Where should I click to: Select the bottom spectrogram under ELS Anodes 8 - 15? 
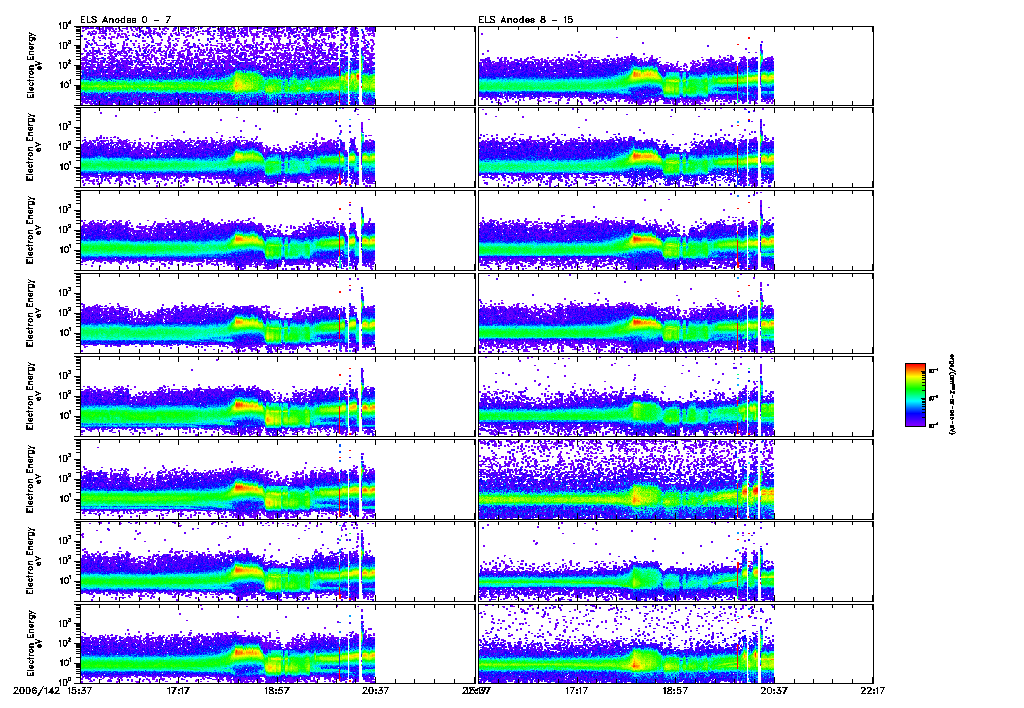(x=675, y=644)
